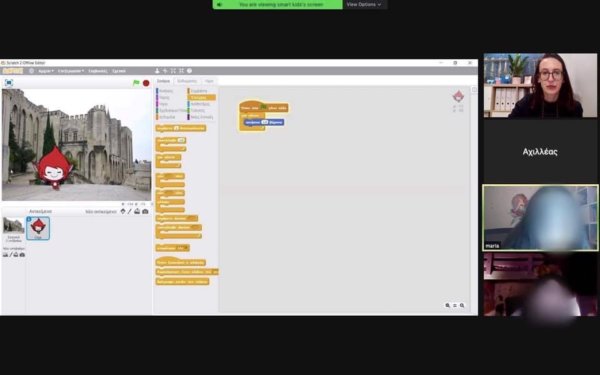Switch the stage to full screen mode
Viewport: 600px width, 375px height.
(x=9, y=83)
